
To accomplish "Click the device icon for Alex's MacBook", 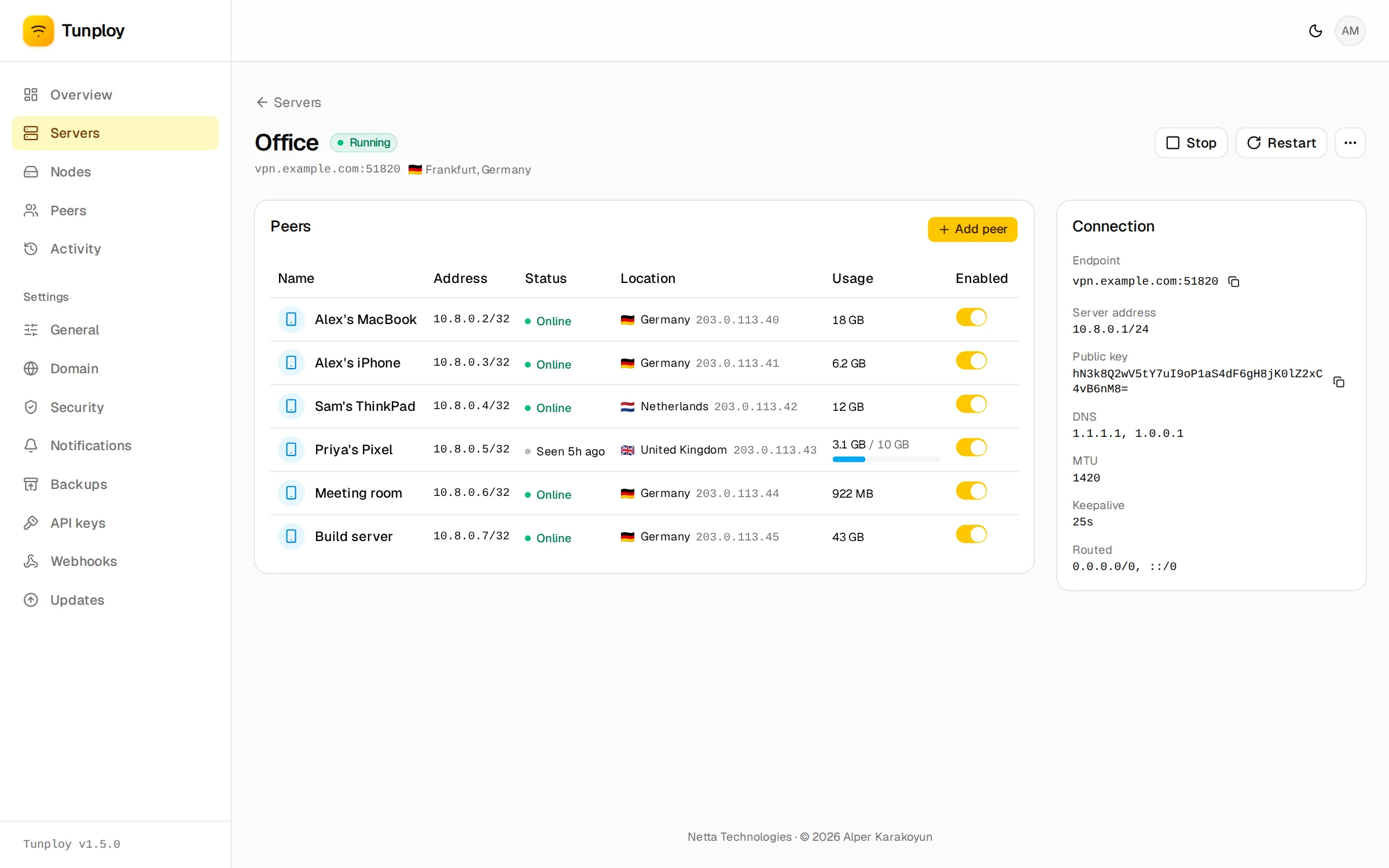I will [x=291, y=319].
